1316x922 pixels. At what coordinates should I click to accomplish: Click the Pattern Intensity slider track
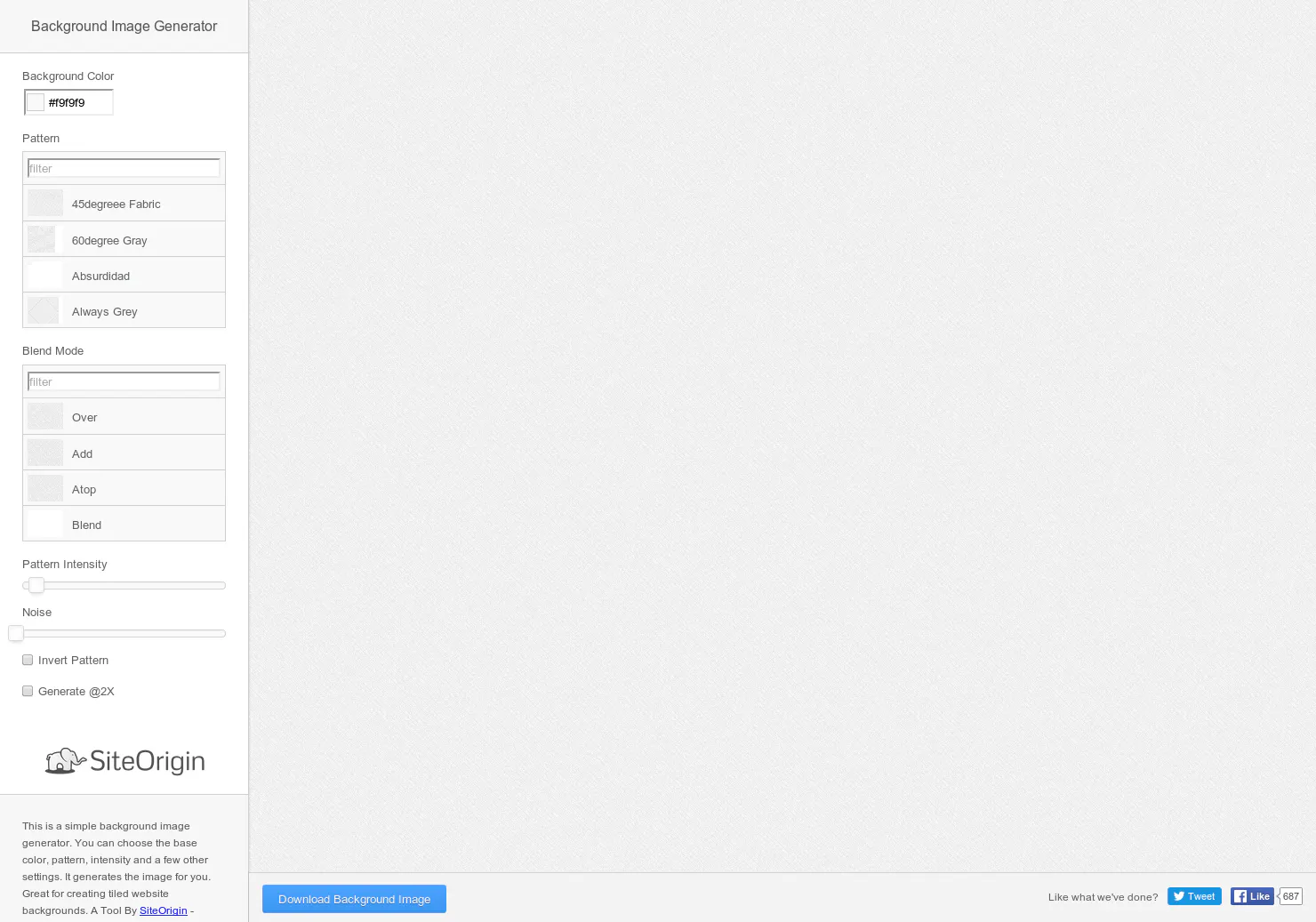(x=124, y=585)
